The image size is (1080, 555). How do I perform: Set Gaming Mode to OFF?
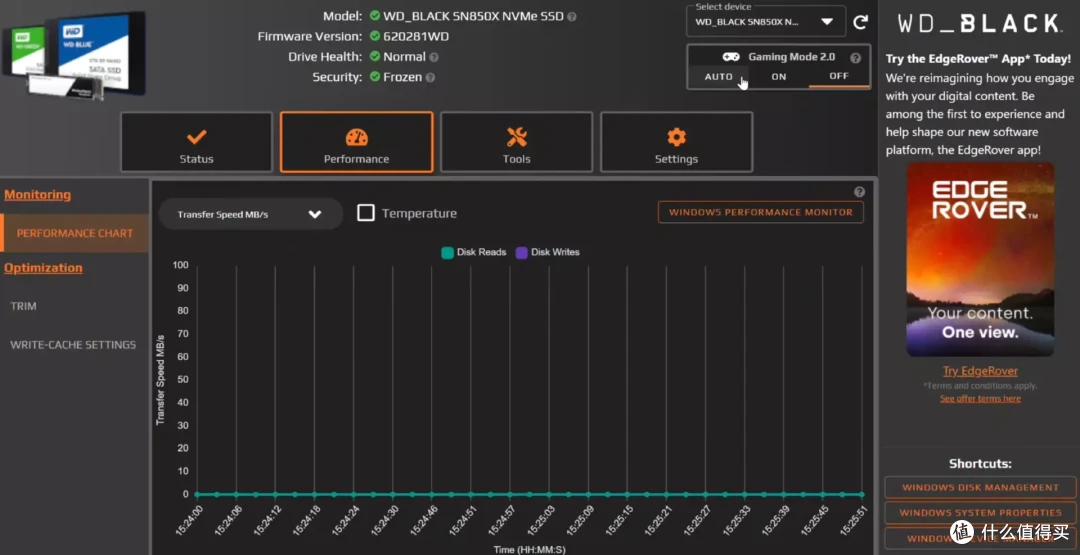click(839, 76)
